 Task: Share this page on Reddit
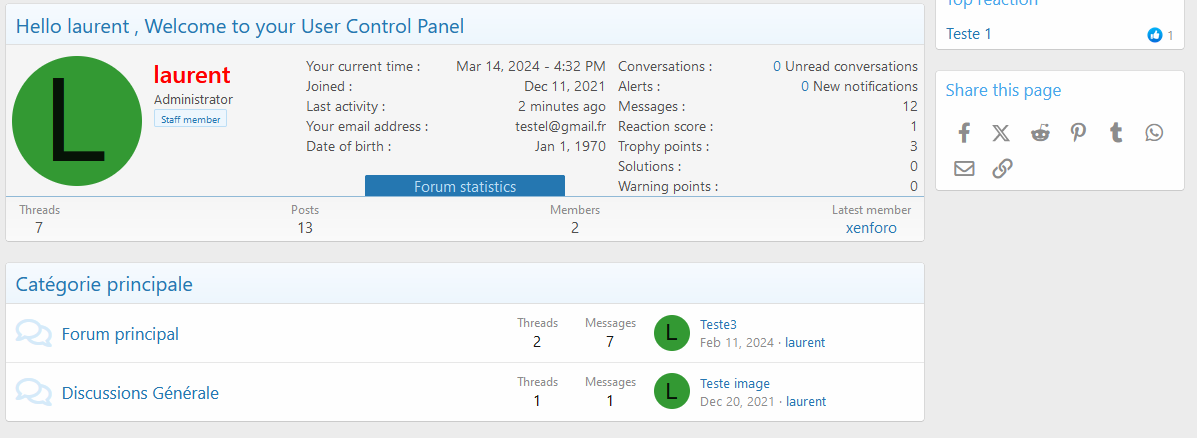[1040, 133]
